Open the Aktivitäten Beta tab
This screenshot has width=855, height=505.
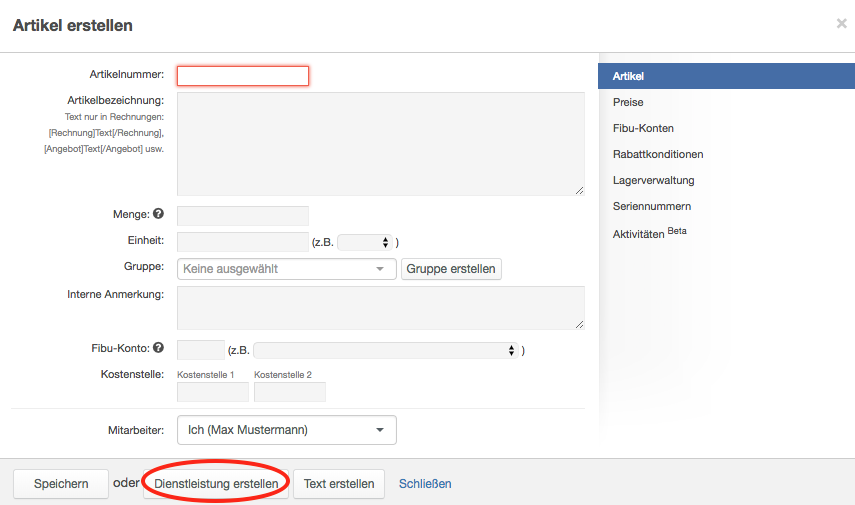point(649,233)
